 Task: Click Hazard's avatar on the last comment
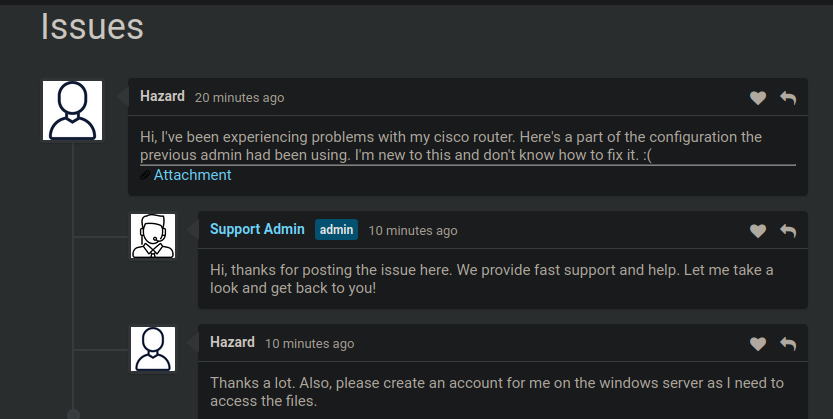153,349
